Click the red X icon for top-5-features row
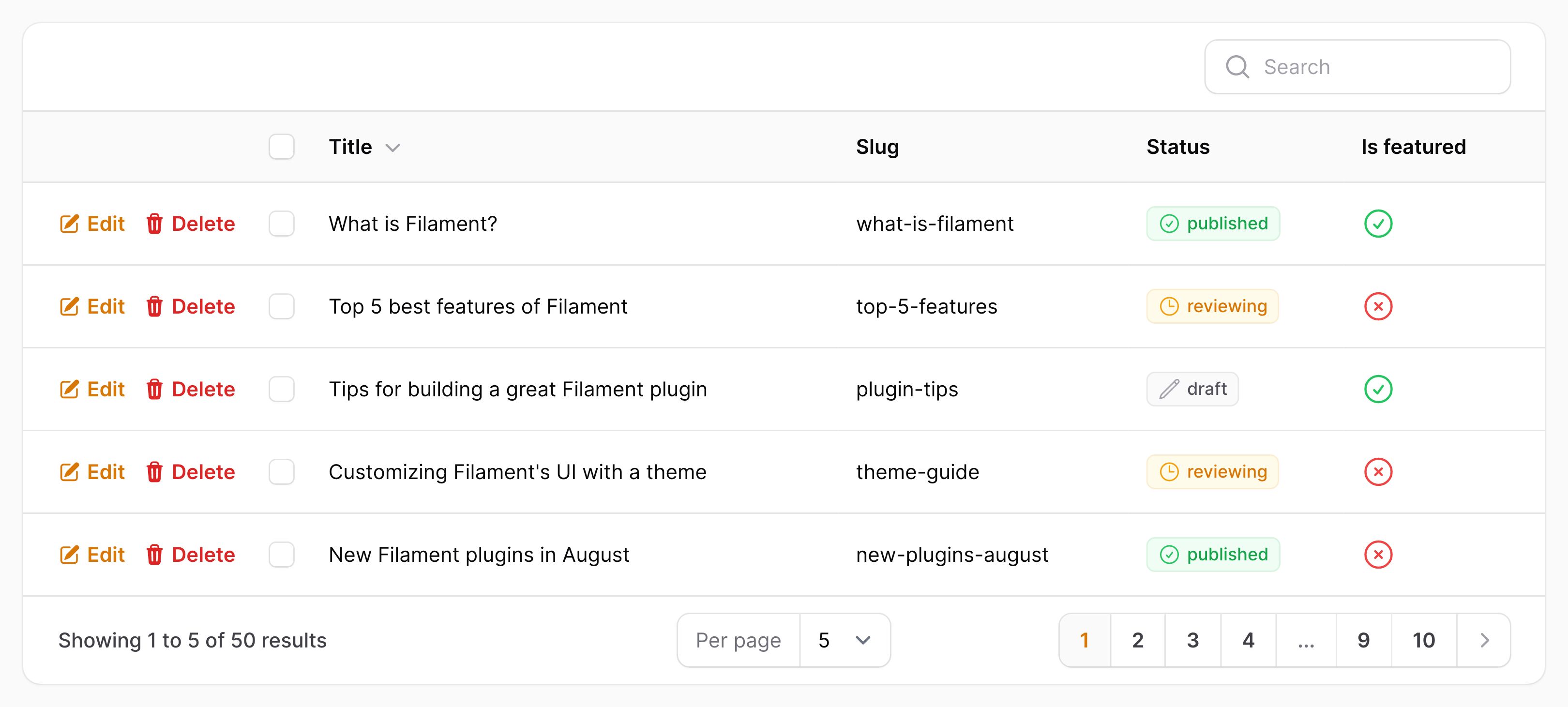Image resolution: width=1568 pixels, height=707 pixels. [x=1378, y=306]
